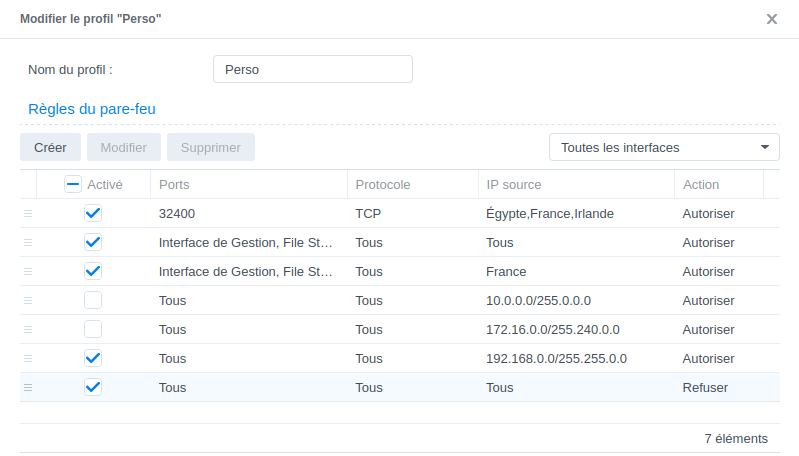The height and width of the screenshot is (456, 799).
Task: Grab the drag handle of the 32400 rule
Action: [28, 213]
